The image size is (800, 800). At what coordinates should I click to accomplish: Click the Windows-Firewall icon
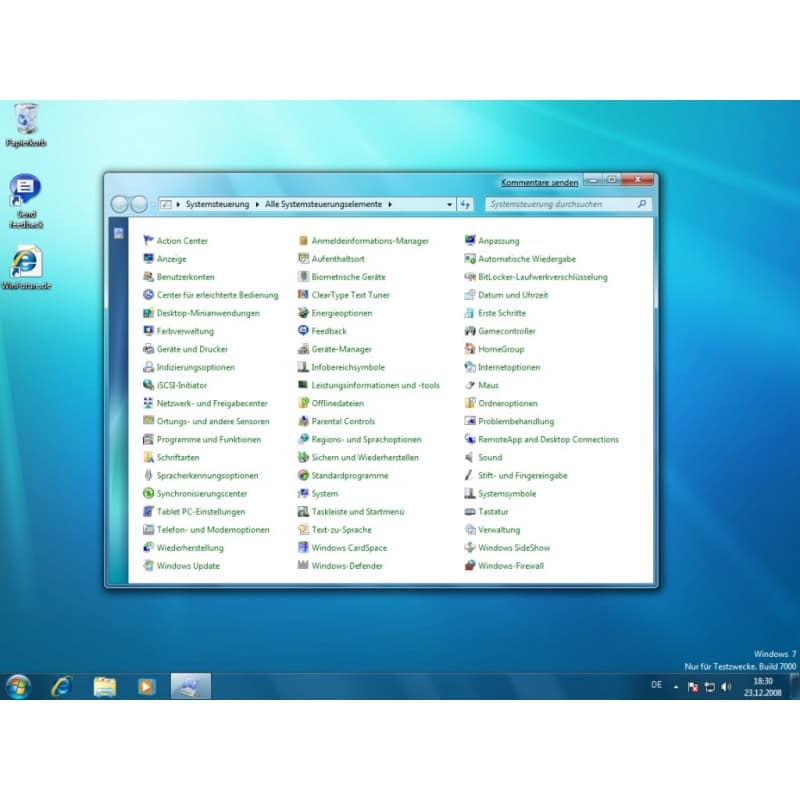click(x=470, y=565)
